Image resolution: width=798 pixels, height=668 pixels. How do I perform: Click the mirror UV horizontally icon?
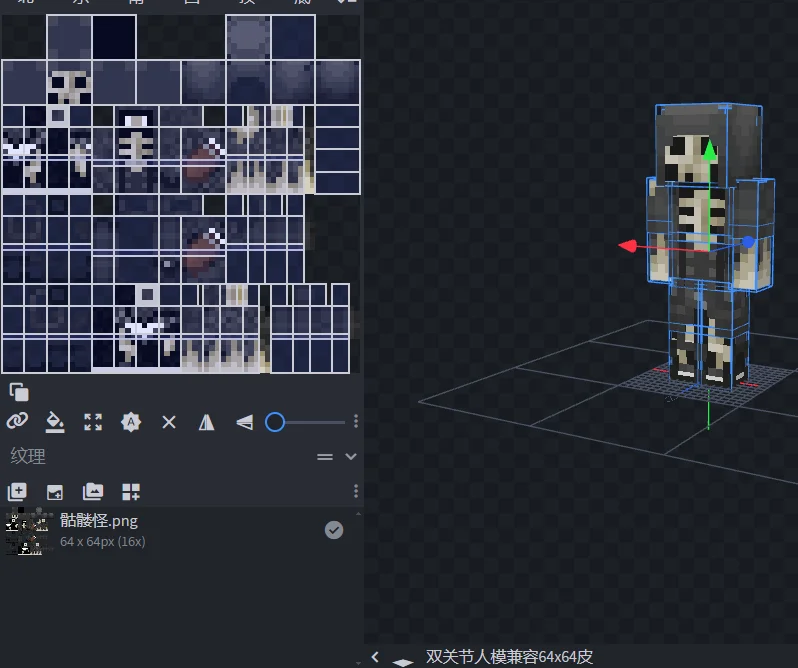[x=206, y=422]
